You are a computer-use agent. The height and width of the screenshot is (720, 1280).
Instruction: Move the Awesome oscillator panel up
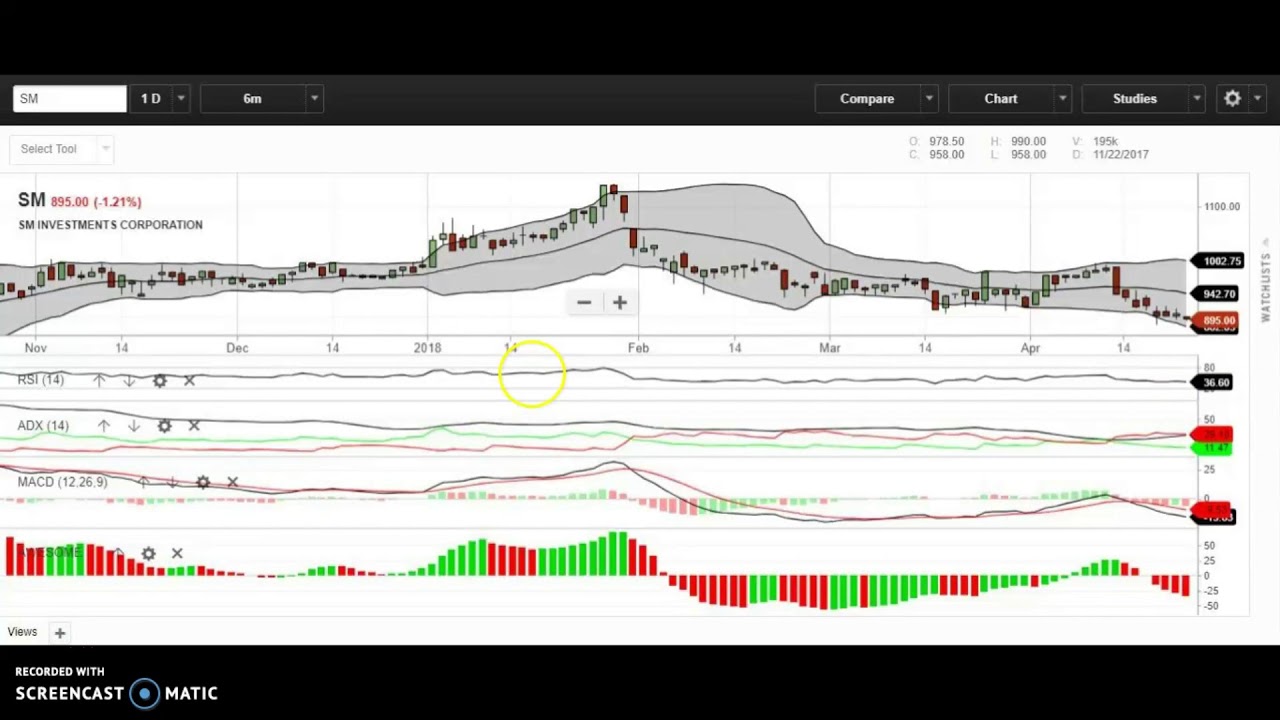tap(118, 553)
